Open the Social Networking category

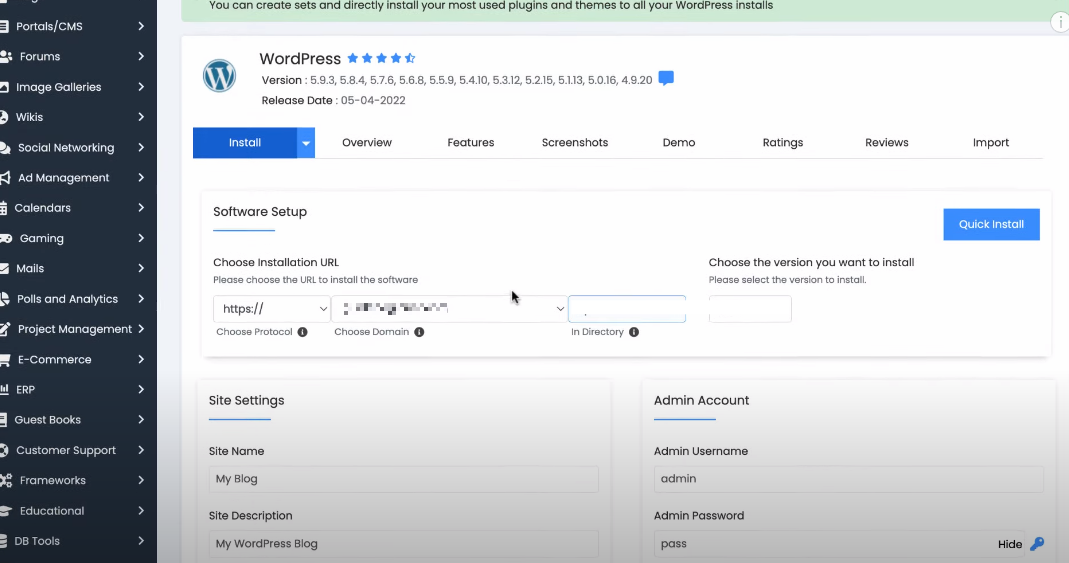(66, 147)
